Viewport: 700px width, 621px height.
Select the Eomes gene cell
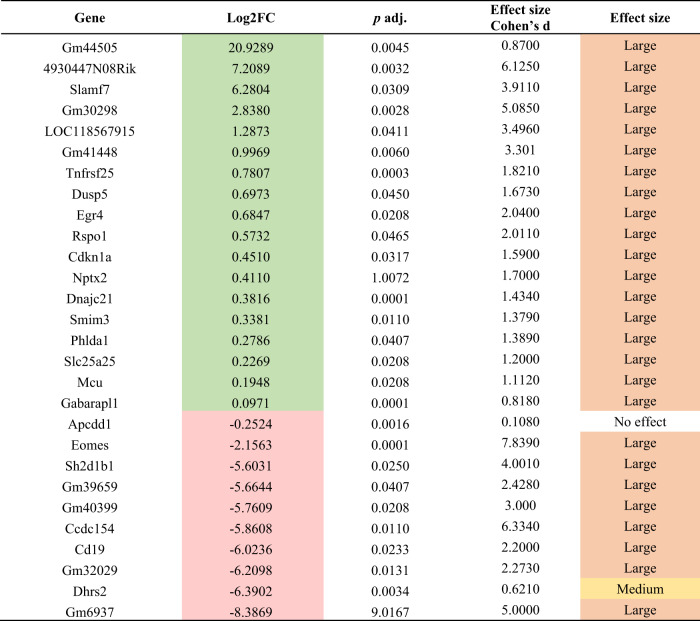point(90,441)
